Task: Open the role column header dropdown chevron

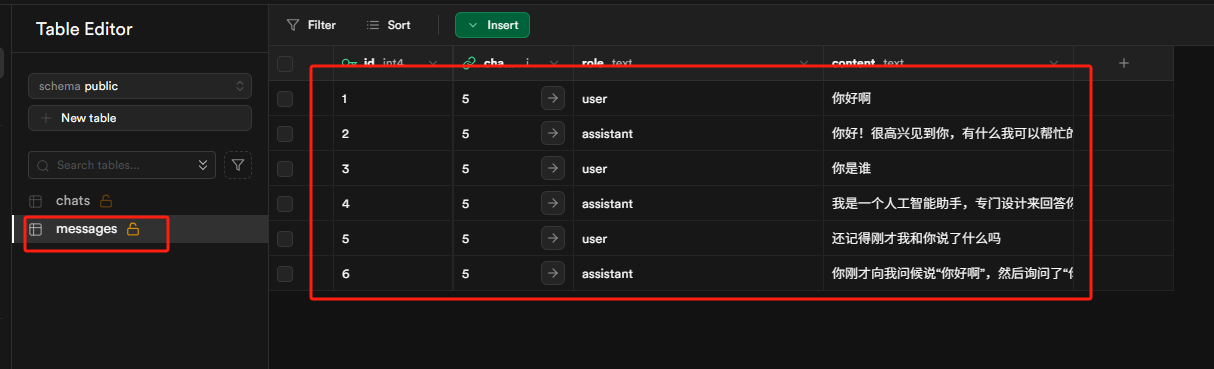Action: tap(803, 64)
